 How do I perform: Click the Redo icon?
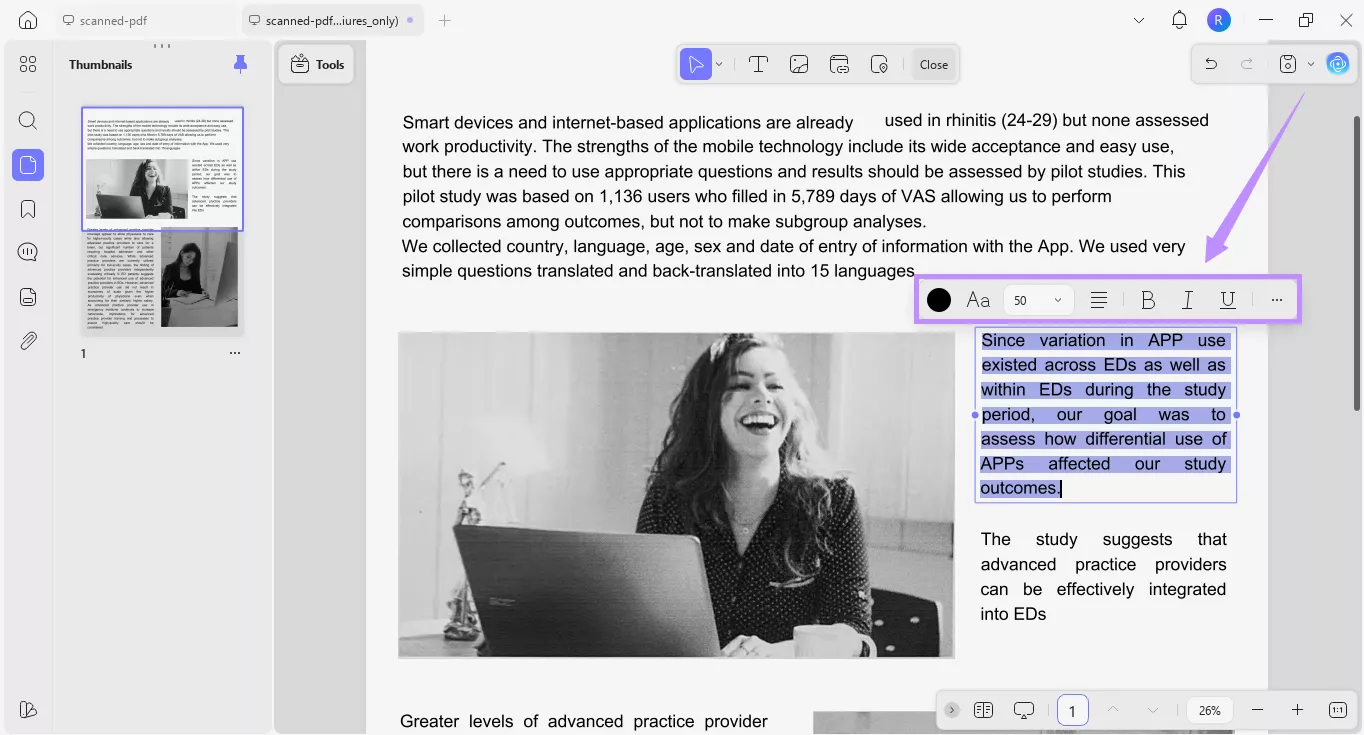coord(1246,63)
